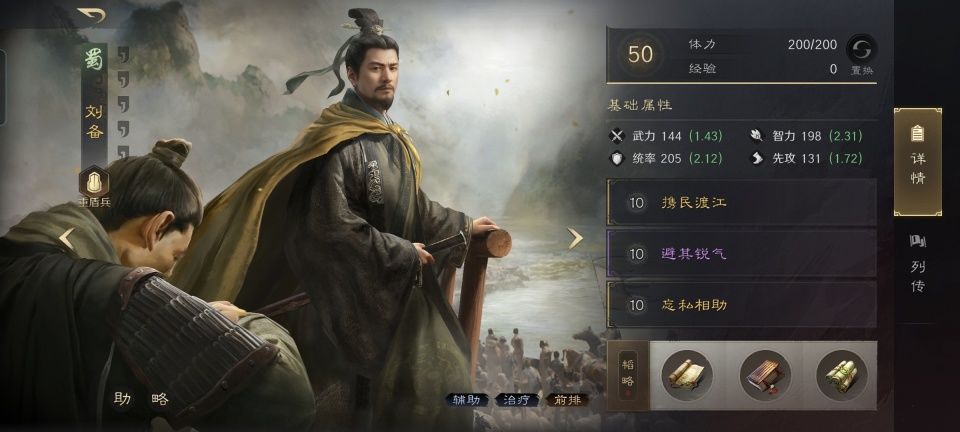This screenshot has width=960, height=432.
Task: Open the bamboo-slip book item in 韬略
Action: coord(764,375)
